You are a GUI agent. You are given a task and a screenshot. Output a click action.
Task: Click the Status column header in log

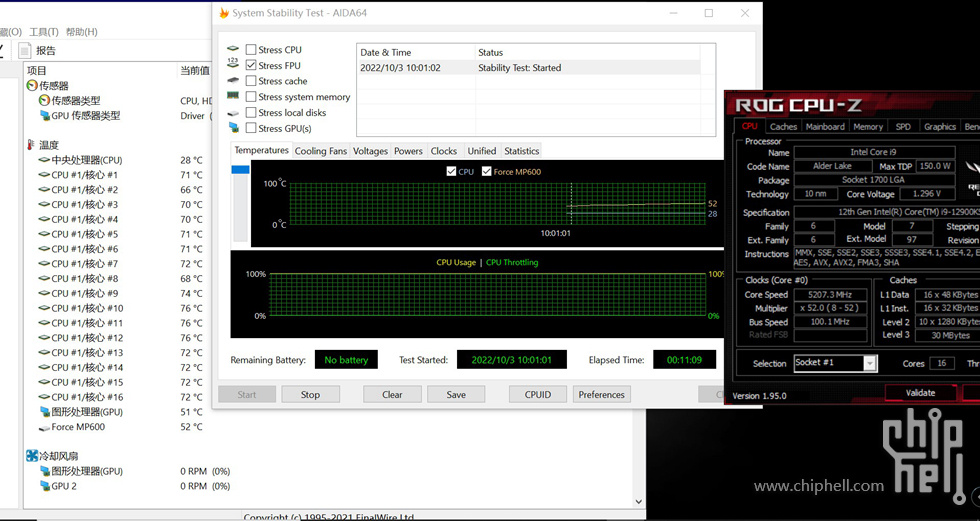coord(588,52)
